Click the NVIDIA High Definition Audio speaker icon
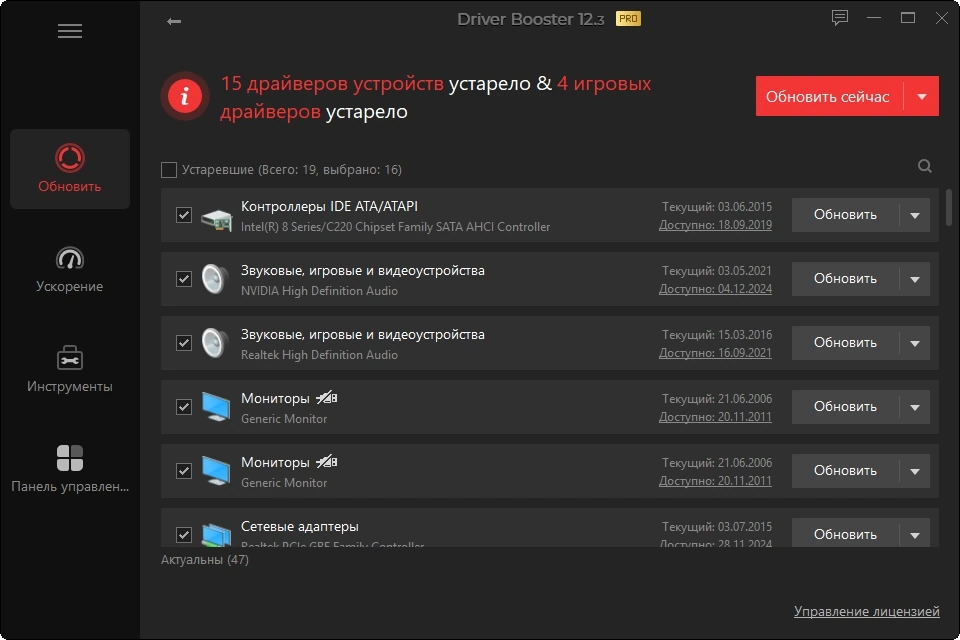 pyautogui.click(x=216, y=279)
